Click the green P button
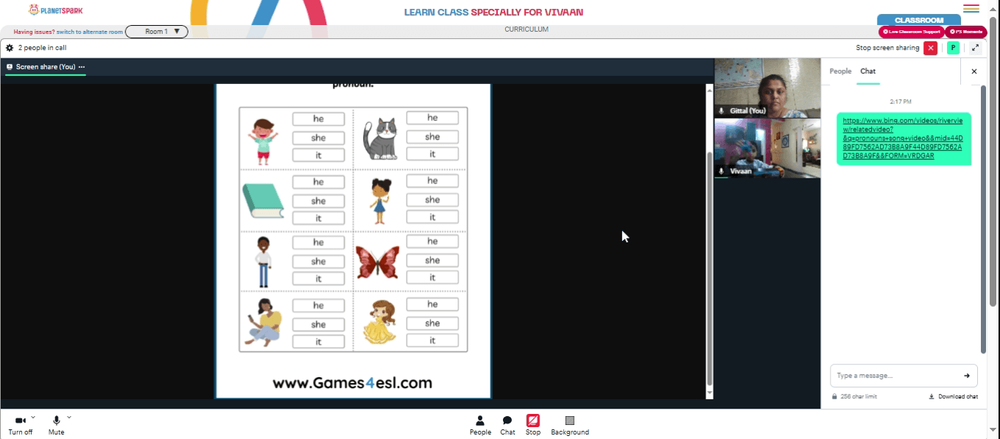The image size is (1000, 439). point(953,48)
